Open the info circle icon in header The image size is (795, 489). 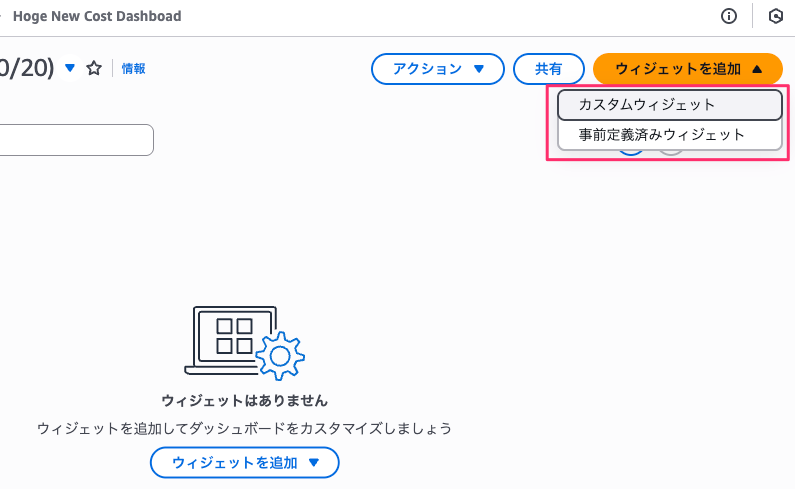(729, 16)
